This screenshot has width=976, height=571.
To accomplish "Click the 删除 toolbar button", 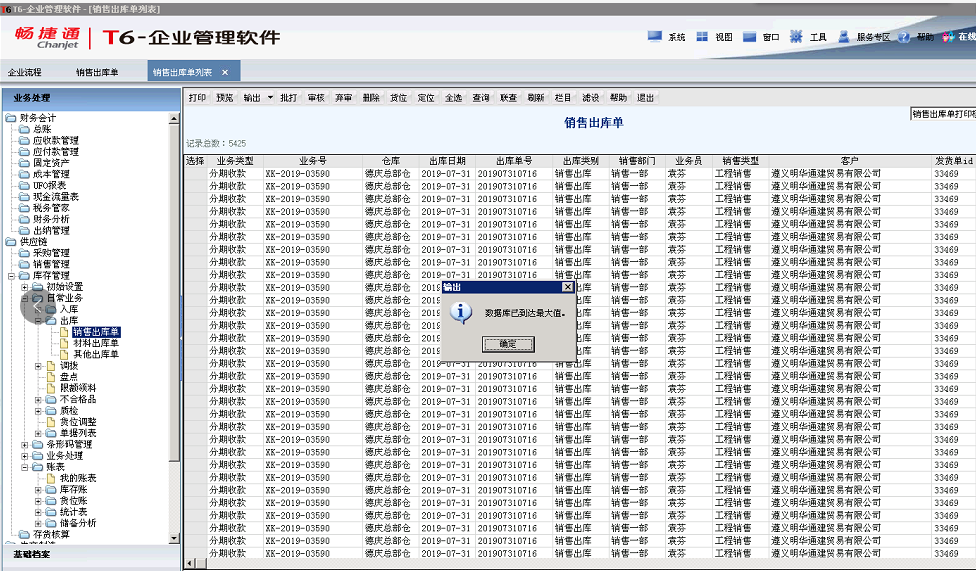I will point(371,98).
